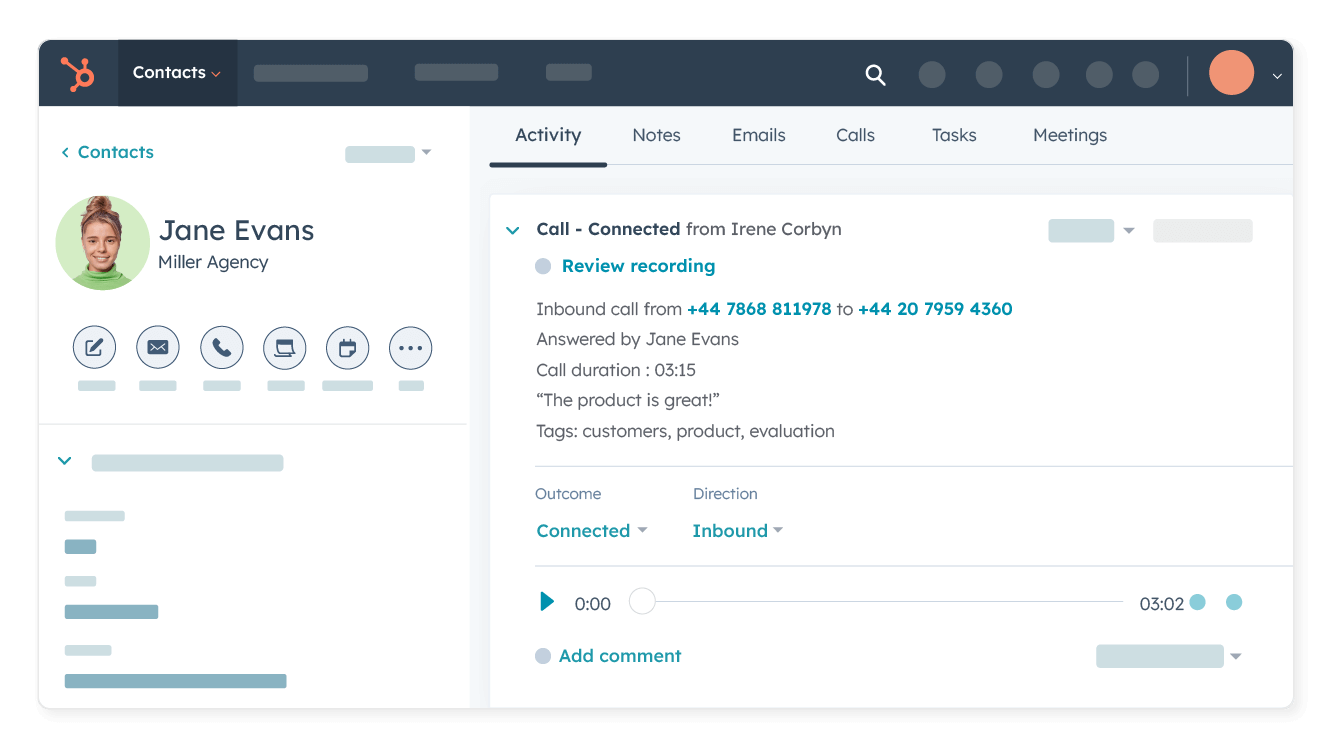This screenshot has width=1332, height=747.
Task: Open the Inbound direction dropdown
Action: point(737,531)
